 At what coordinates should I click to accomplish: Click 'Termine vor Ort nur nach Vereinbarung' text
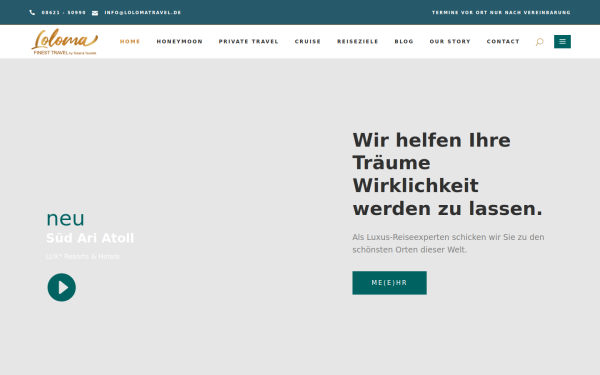pos(501,13)
